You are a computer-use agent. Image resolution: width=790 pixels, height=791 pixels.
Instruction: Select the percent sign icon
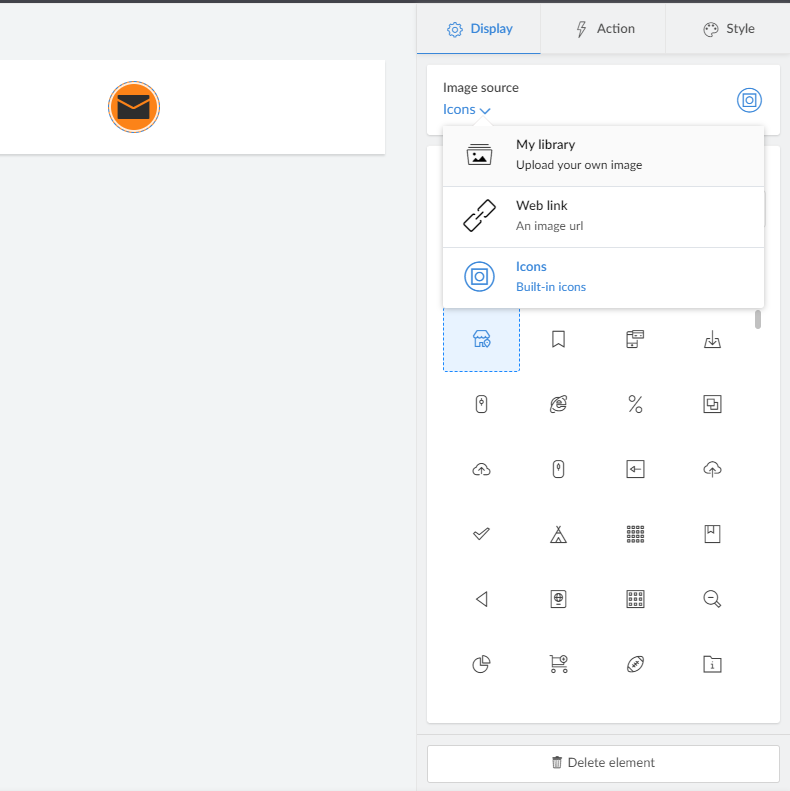(x=635, y=404)
